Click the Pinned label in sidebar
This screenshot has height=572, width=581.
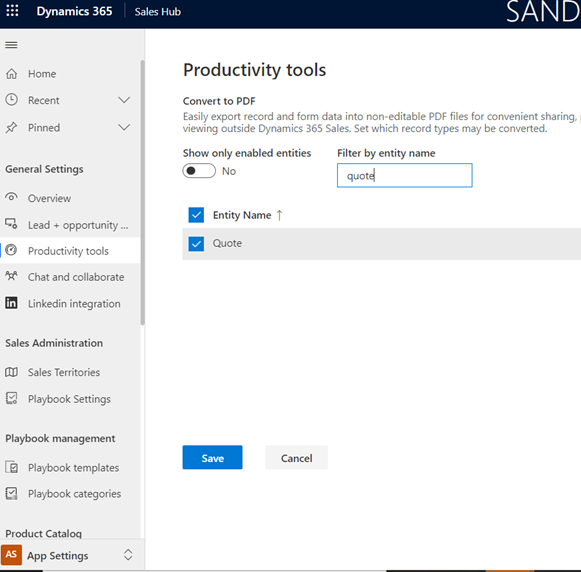tap(44, 128)
